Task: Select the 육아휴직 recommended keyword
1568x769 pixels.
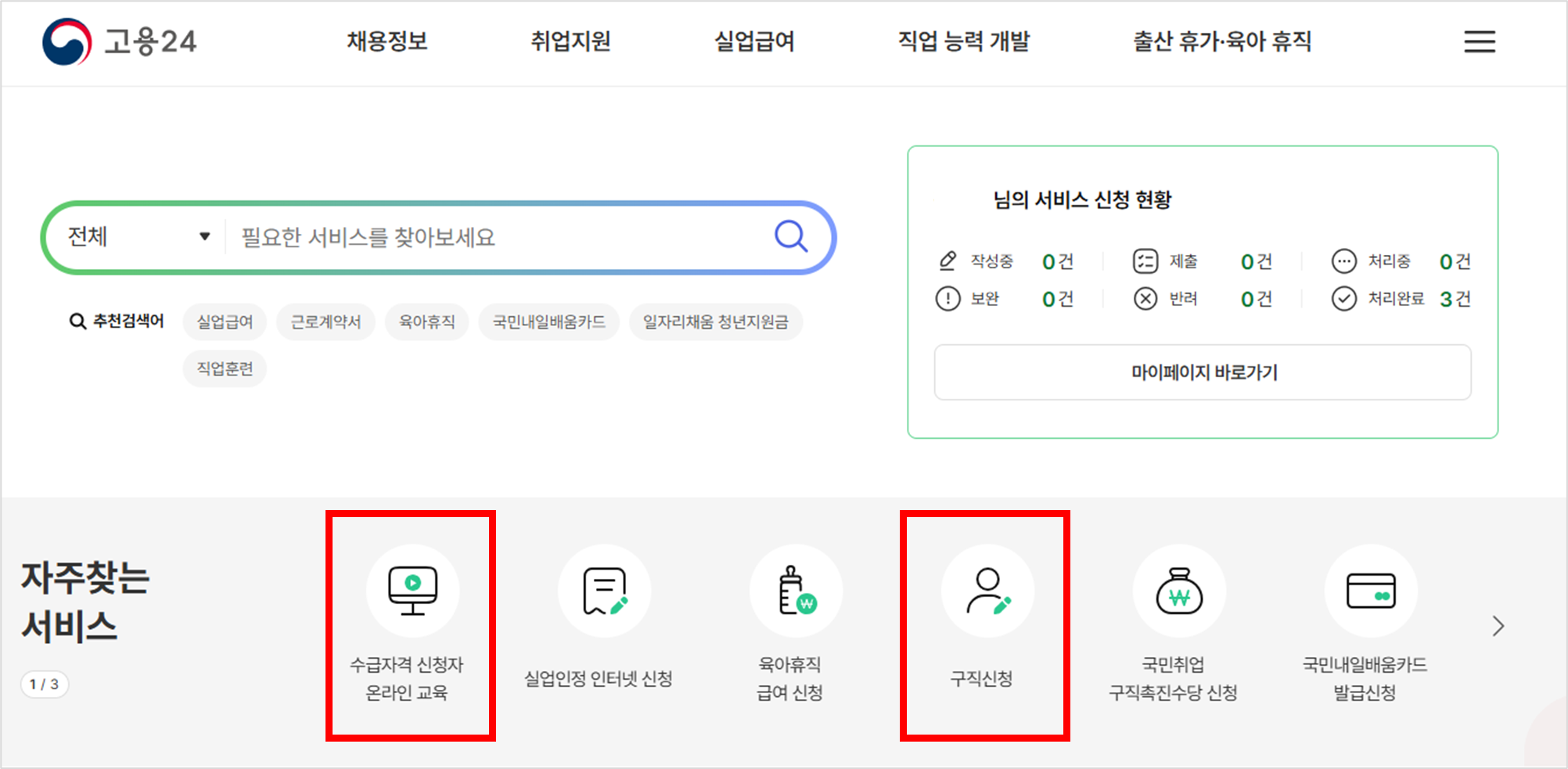Action: point(427,322)
